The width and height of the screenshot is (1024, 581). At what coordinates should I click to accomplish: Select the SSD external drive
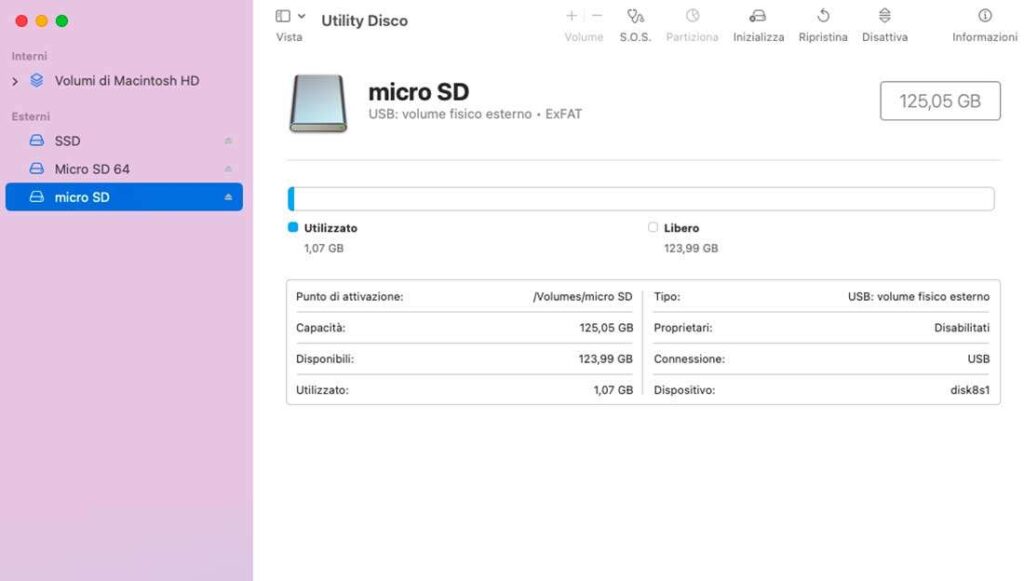point(124,141)
